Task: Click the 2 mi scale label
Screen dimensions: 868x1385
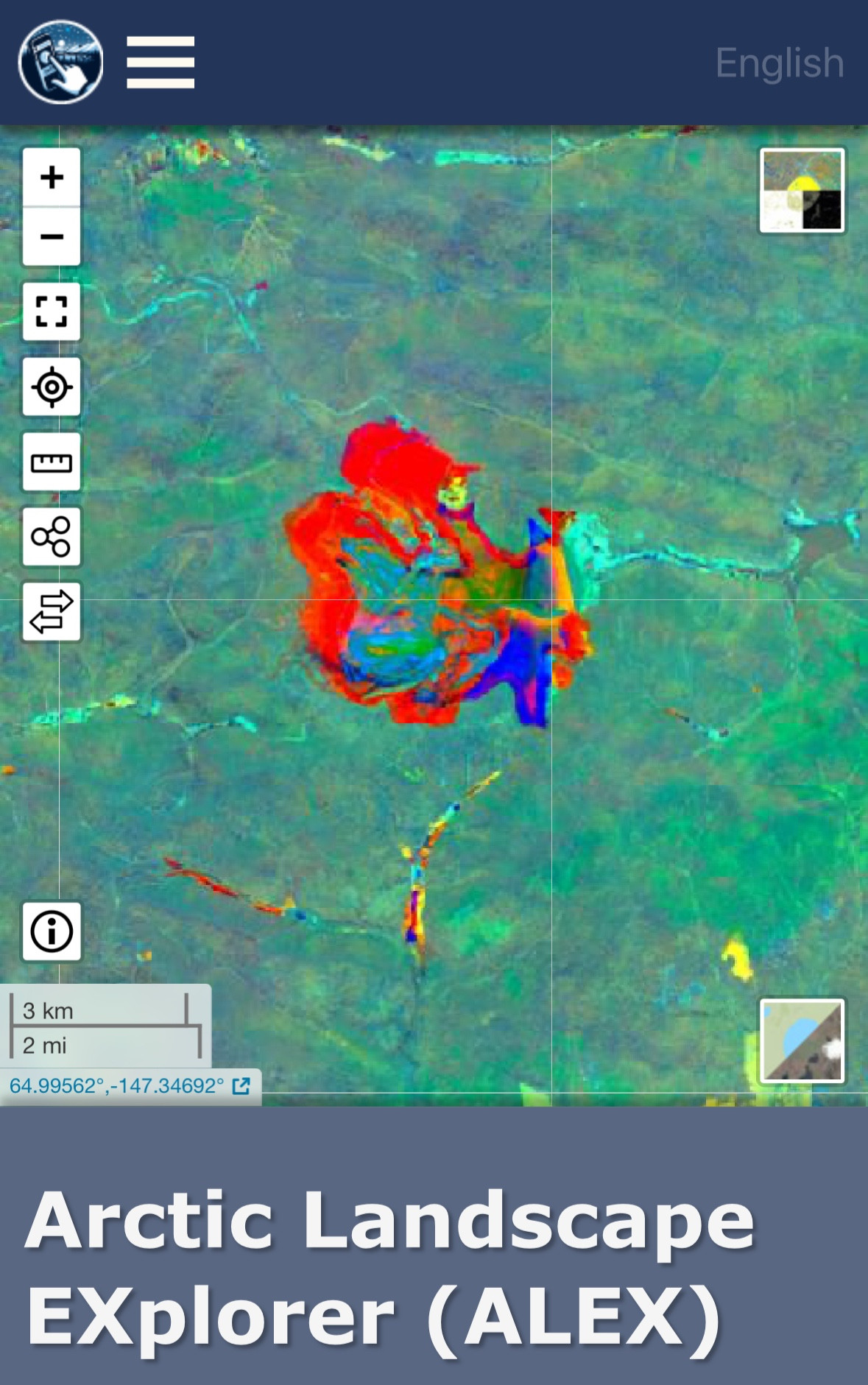Action: coord(44,1045)
